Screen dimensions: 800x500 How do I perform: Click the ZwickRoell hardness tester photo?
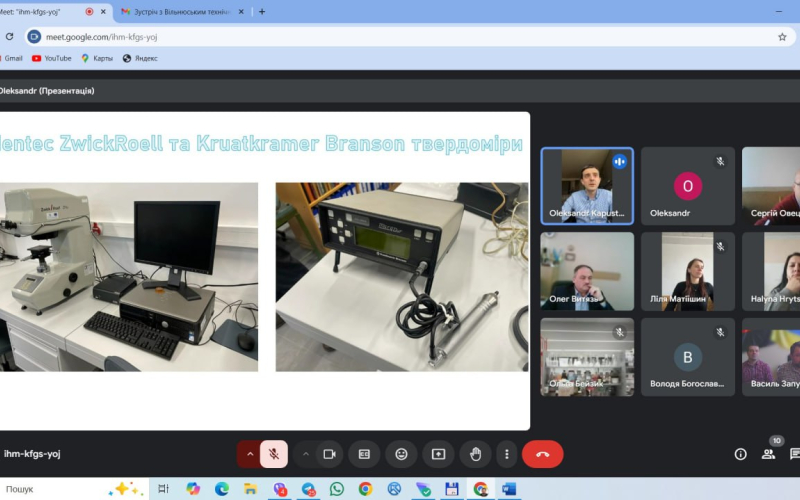click(x=129, y=277)
